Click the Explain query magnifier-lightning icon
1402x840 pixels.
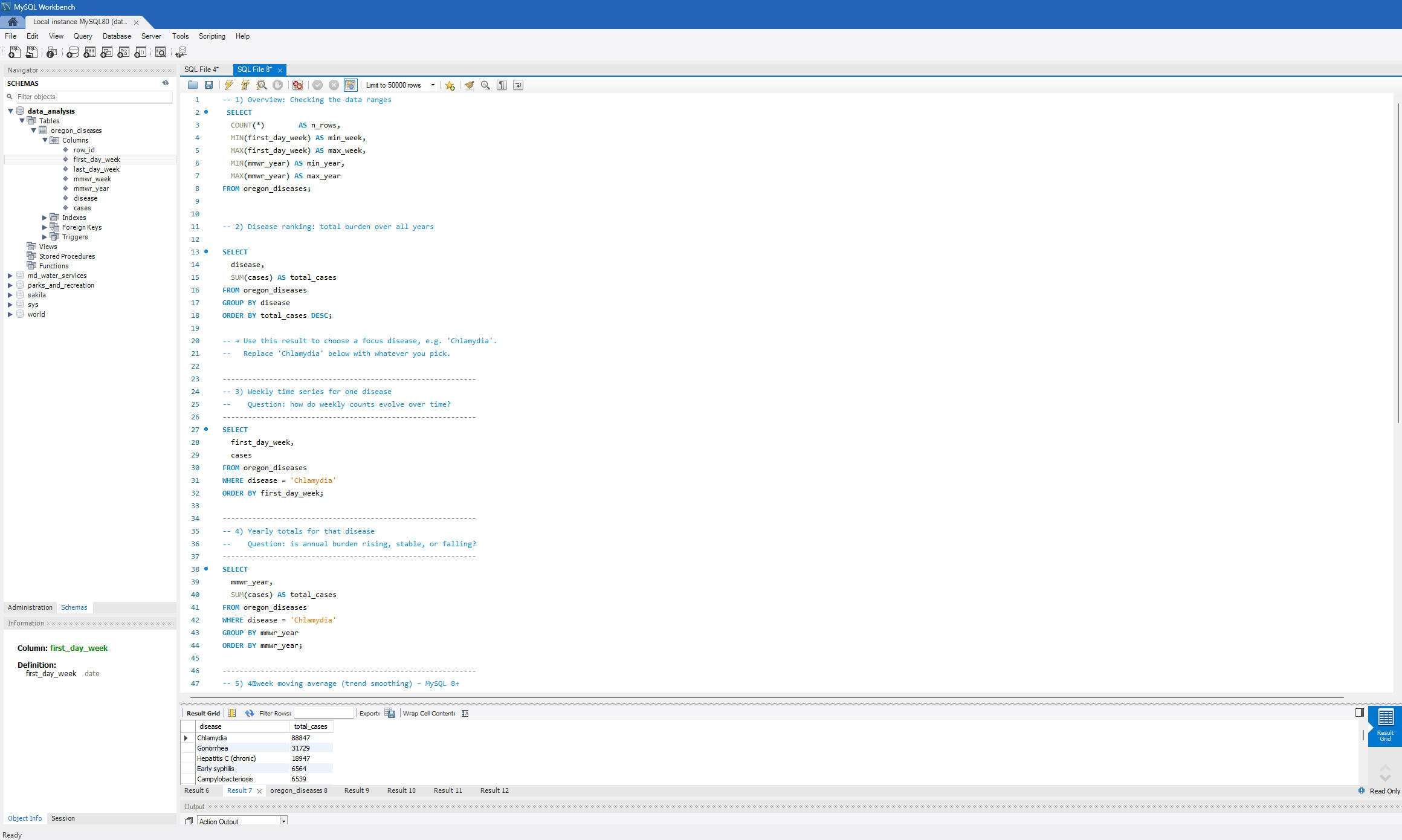pyautogui.click(x=261, y=85)
